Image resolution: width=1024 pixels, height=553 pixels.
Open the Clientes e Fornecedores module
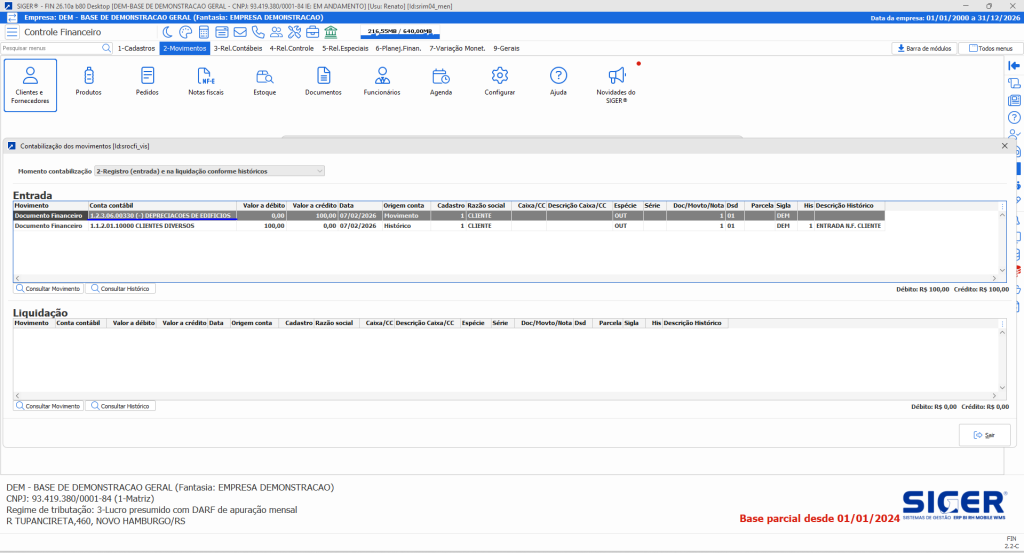[x=31, y=84]
